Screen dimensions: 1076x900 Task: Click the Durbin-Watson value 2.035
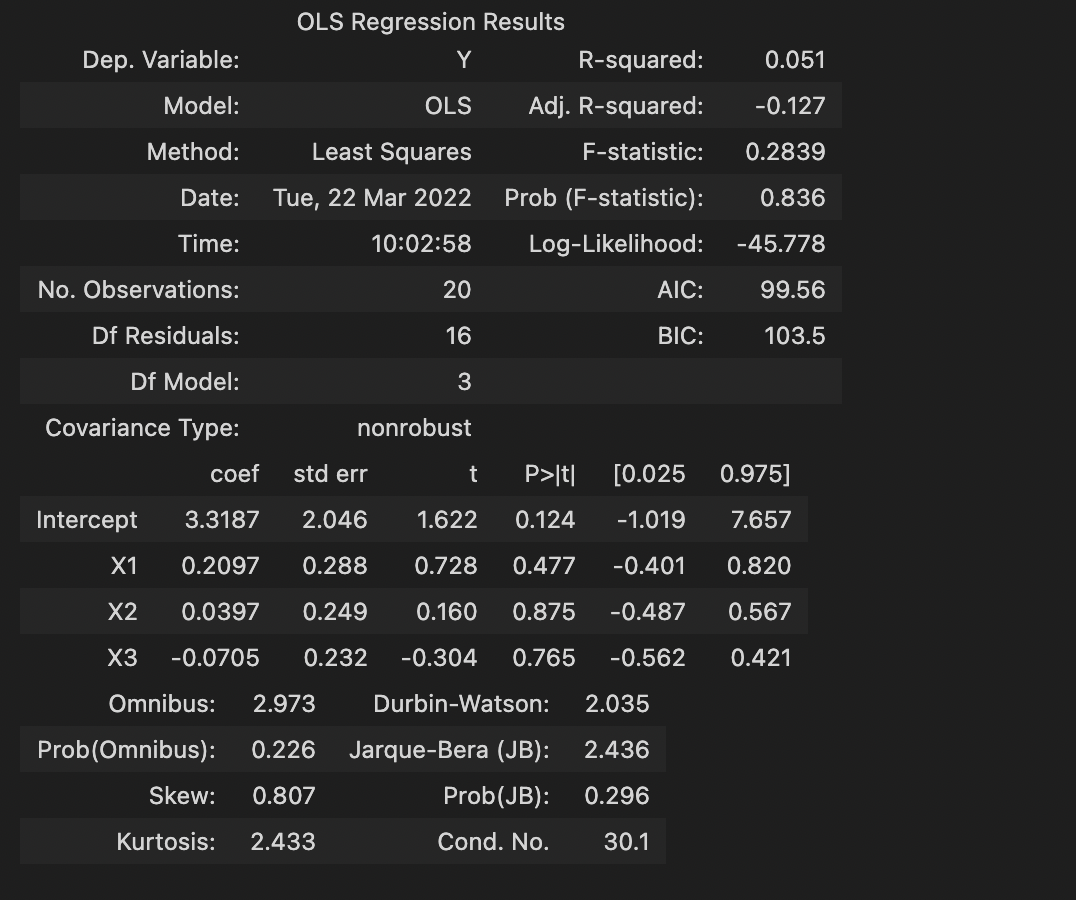(x=618, y=703)
